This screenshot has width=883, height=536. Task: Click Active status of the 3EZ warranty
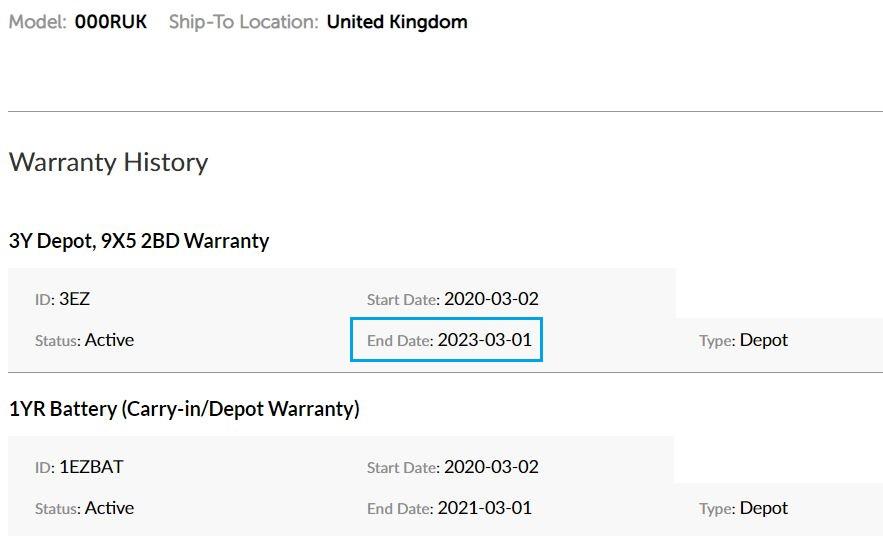pos(109,340)
